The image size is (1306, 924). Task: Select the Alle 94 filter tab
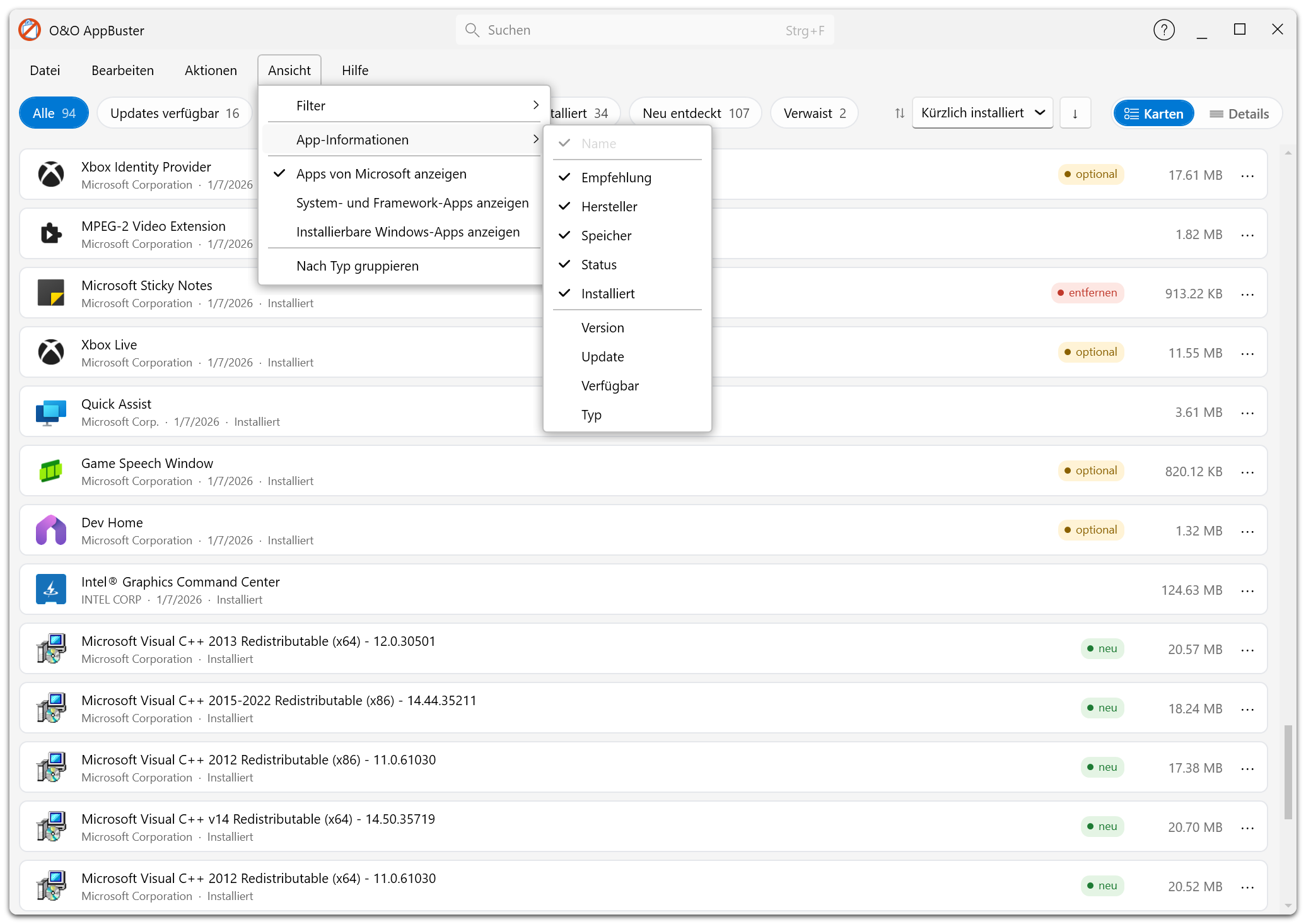[x=54, y=114]
